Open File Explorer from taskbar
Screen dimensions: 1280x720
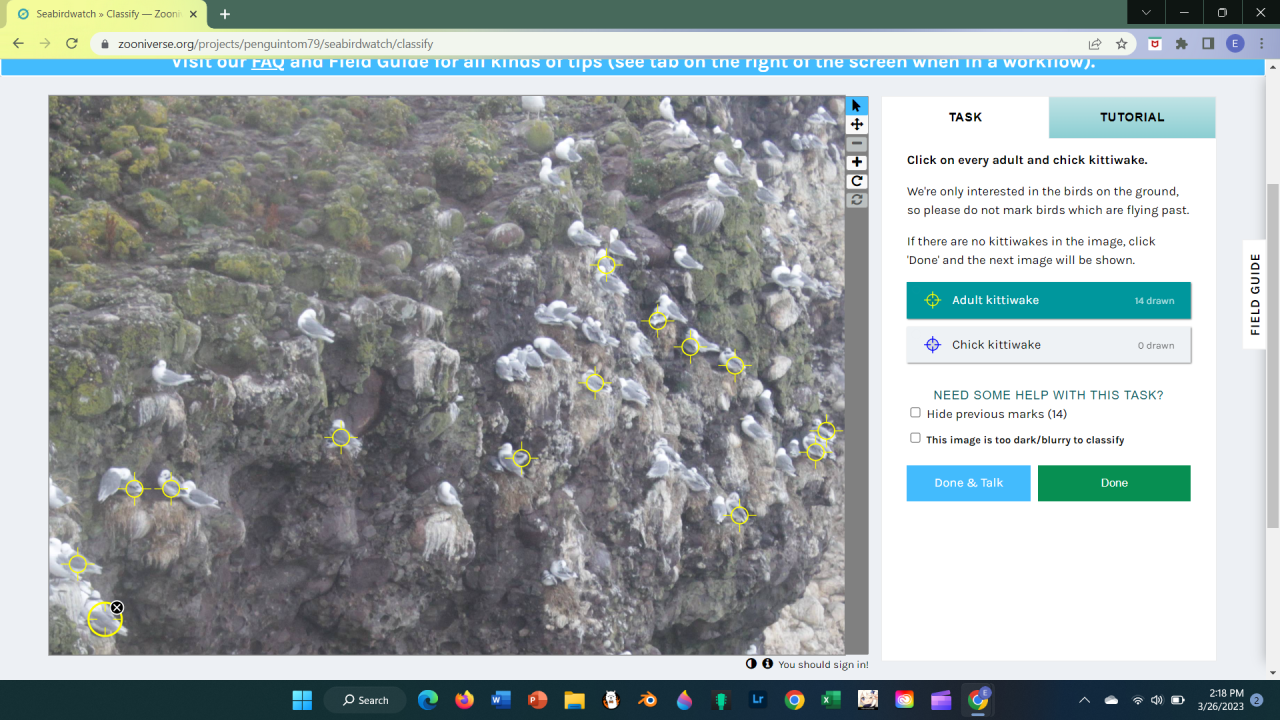pyautogui.click(x=574, y=700)
